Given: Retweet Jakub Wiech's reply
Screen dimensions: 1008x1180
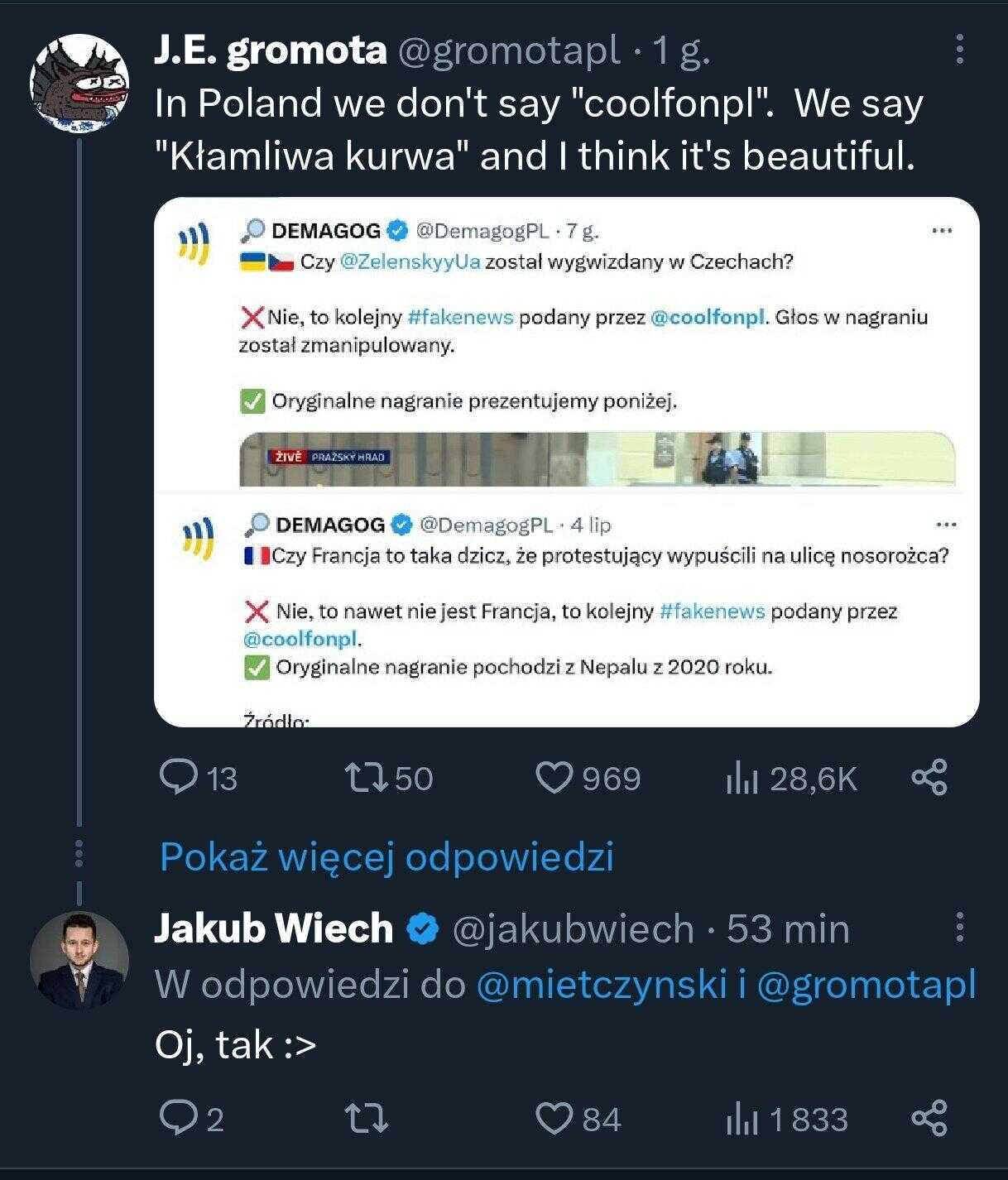Looking at the screenshot, I should (x=367, y=1119).
